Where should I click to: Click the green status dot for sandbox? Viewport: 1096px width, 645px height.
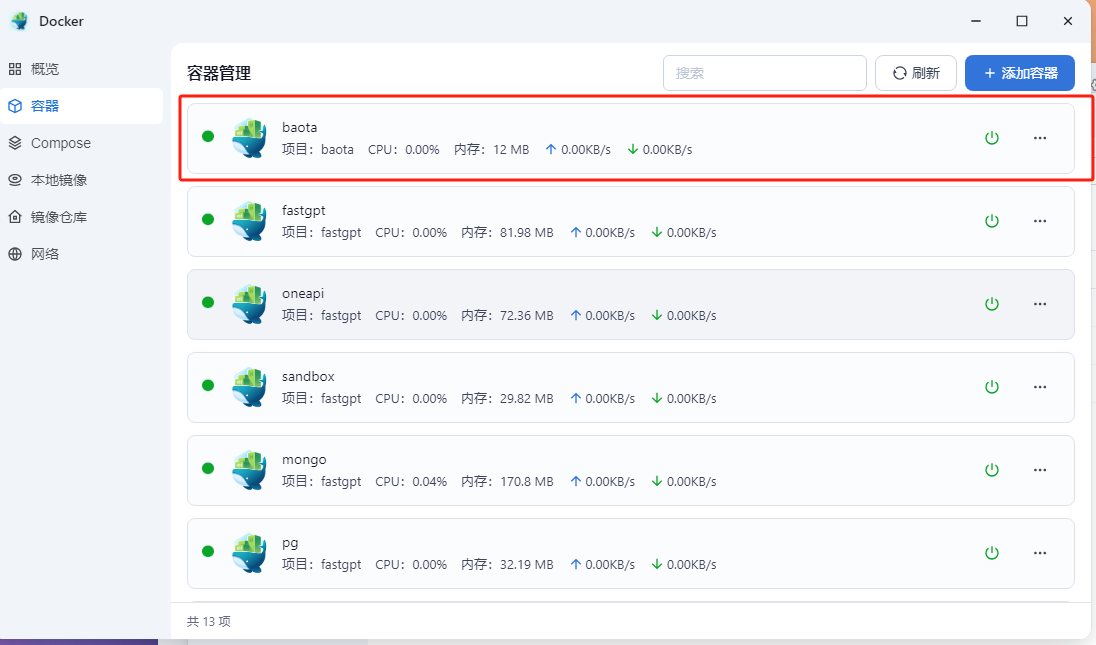click(208, 385)
